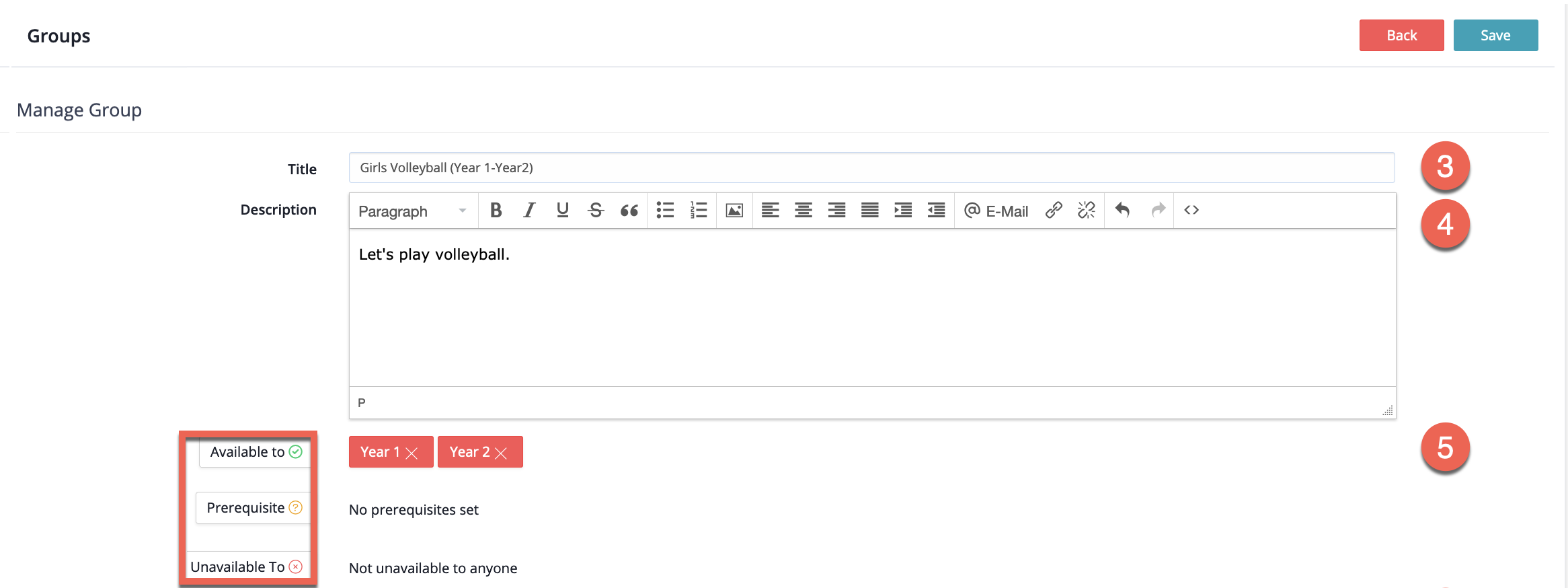
Task: Open the Prerequisite settings
Action: coord(253,508)
